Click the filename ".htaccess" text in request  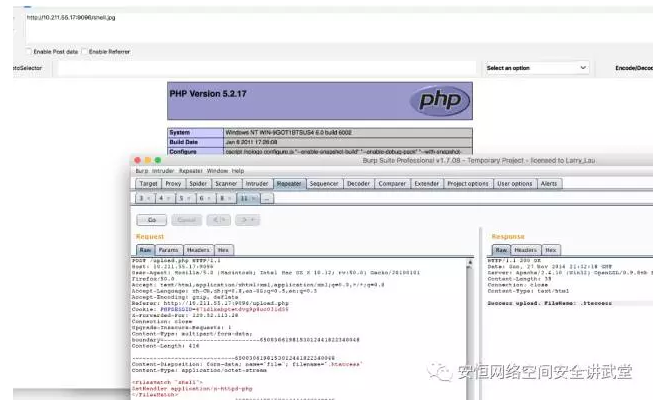point(344,364)
